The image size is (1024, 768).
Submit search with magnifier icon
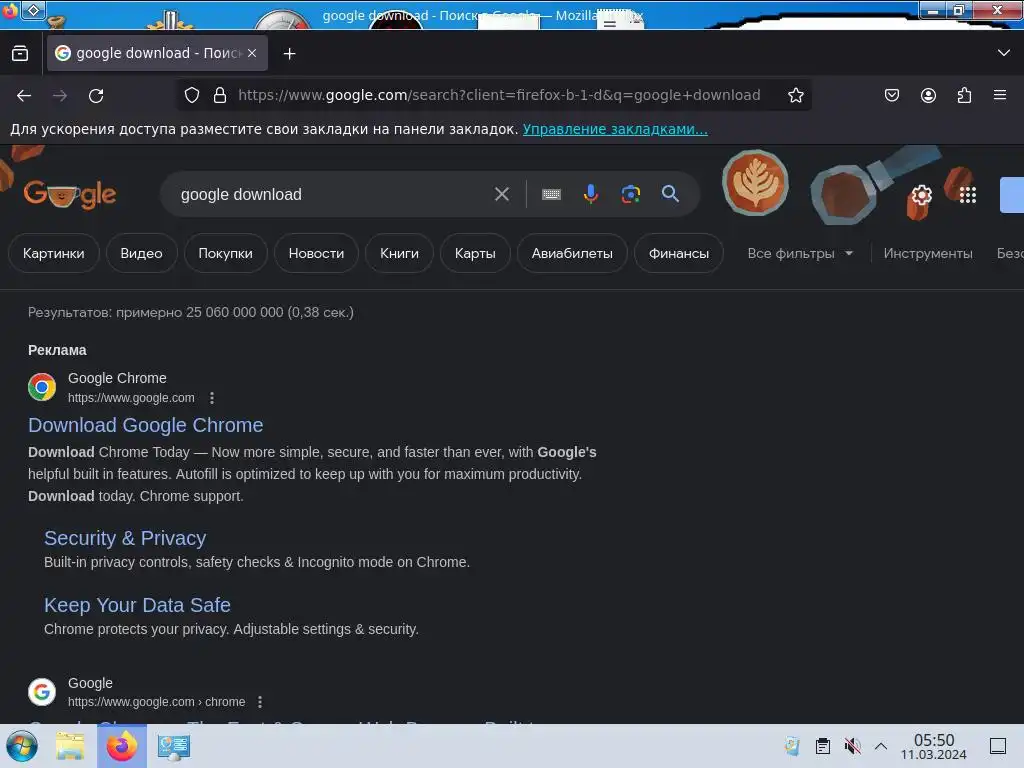670,193
